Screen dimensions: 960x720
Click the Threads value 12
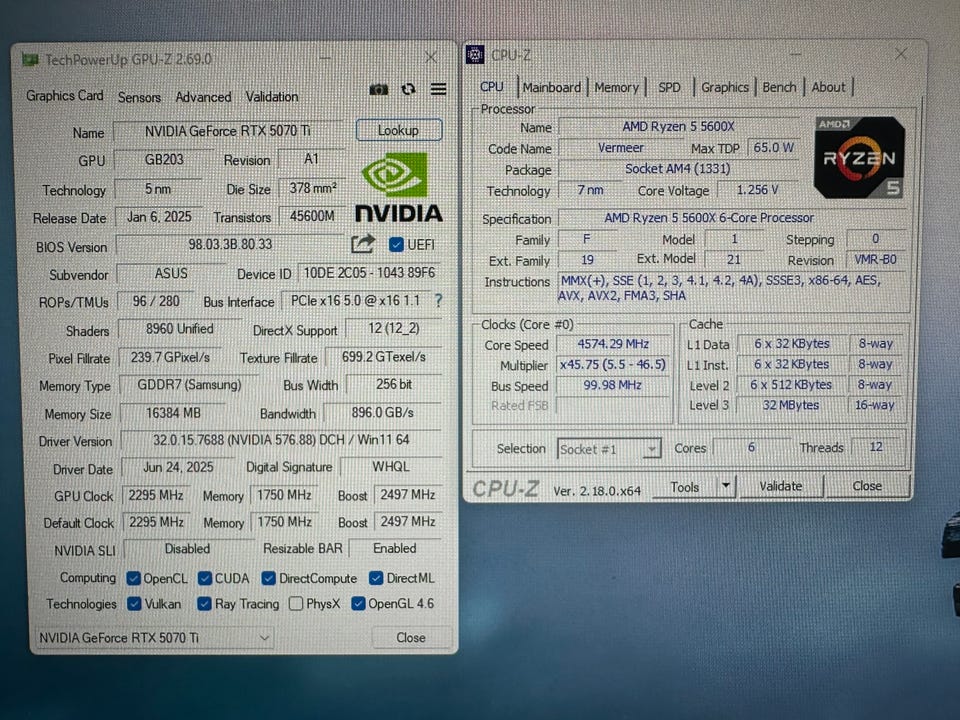pyautogui.click(x=876, y=447)
